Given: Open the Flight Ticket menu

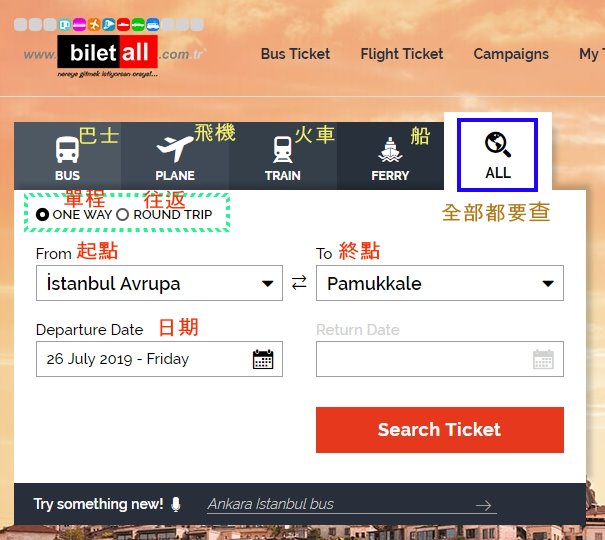Looking at the screenshot, I should 402,54.
